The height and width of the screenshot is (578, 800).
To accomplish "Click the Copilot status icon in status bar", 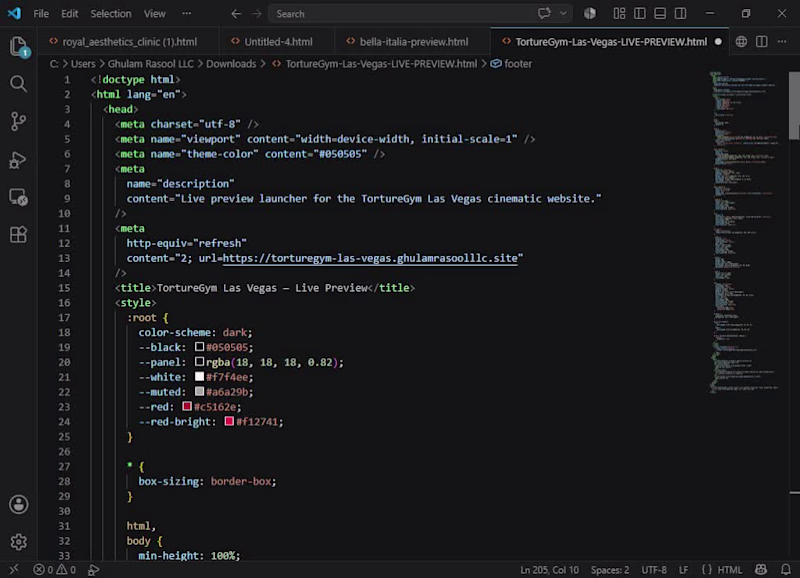I will 761,569.
